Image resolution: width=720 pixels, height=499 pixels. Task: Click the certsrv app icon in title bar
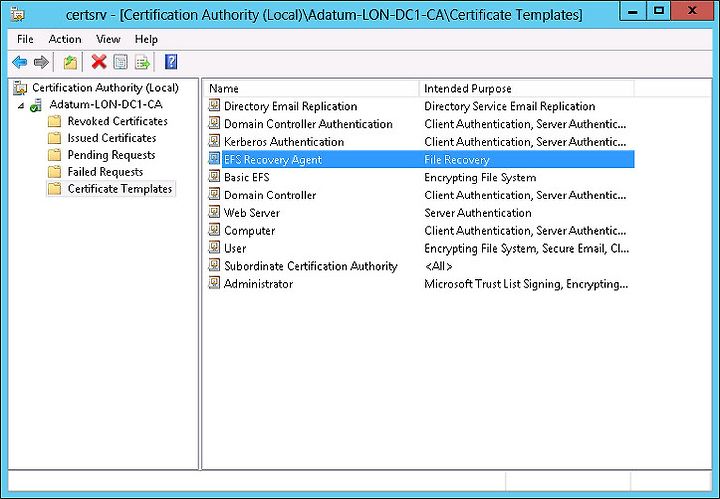coord(17,15)
